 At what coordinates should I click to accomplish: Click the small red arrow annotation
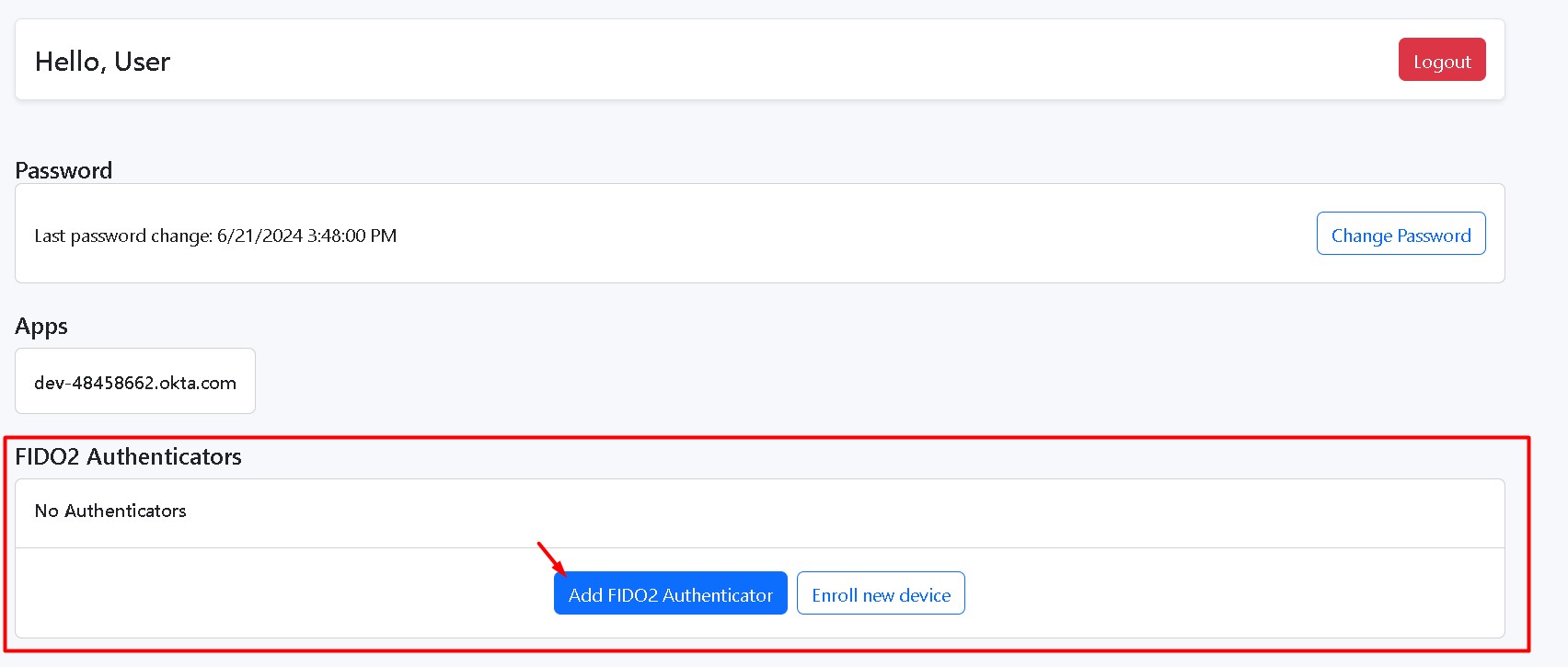click(x=550, y=557)
